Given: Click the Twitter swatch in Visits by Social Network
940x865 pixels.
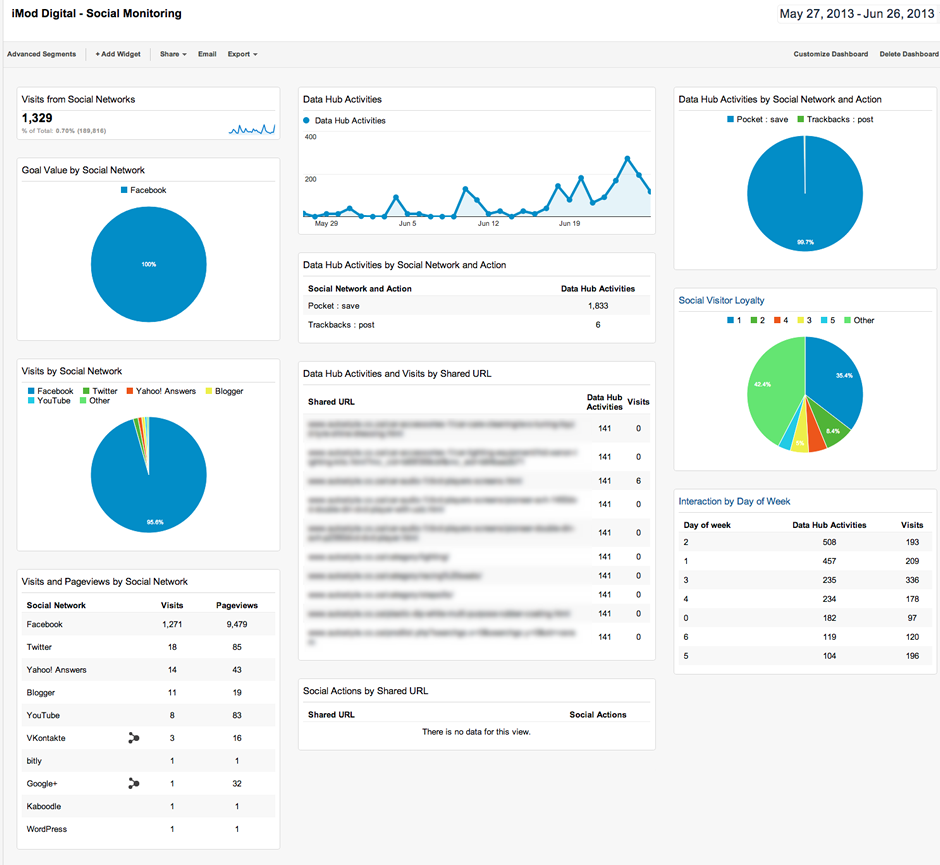Looking at the screenshot, I should (86, 391).
